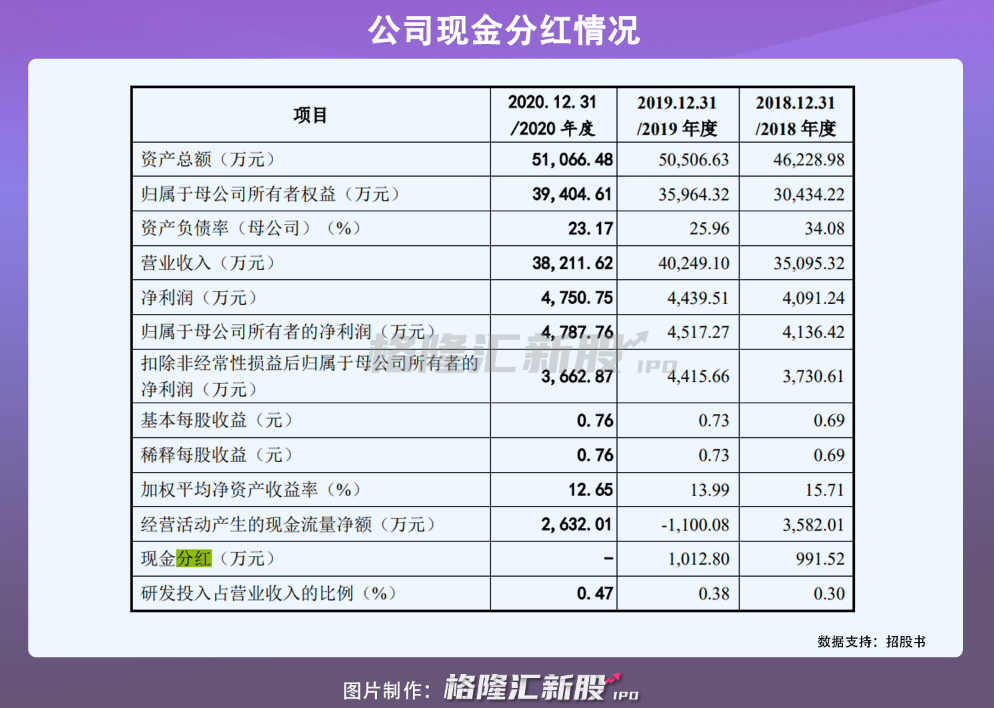Select row label 资产负债率（母公司）（%）
Viewport: 994px width, 708px height.
(x=250, y=228)
